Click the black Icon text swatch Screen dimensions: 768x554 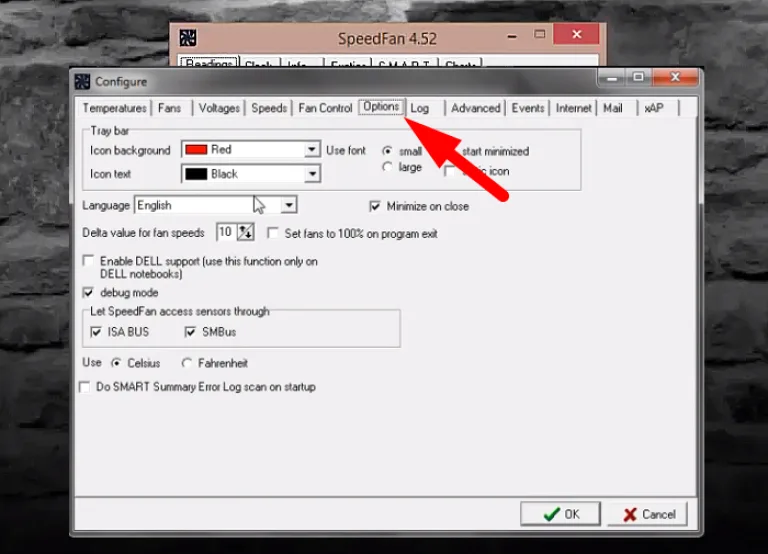[196, 174]
